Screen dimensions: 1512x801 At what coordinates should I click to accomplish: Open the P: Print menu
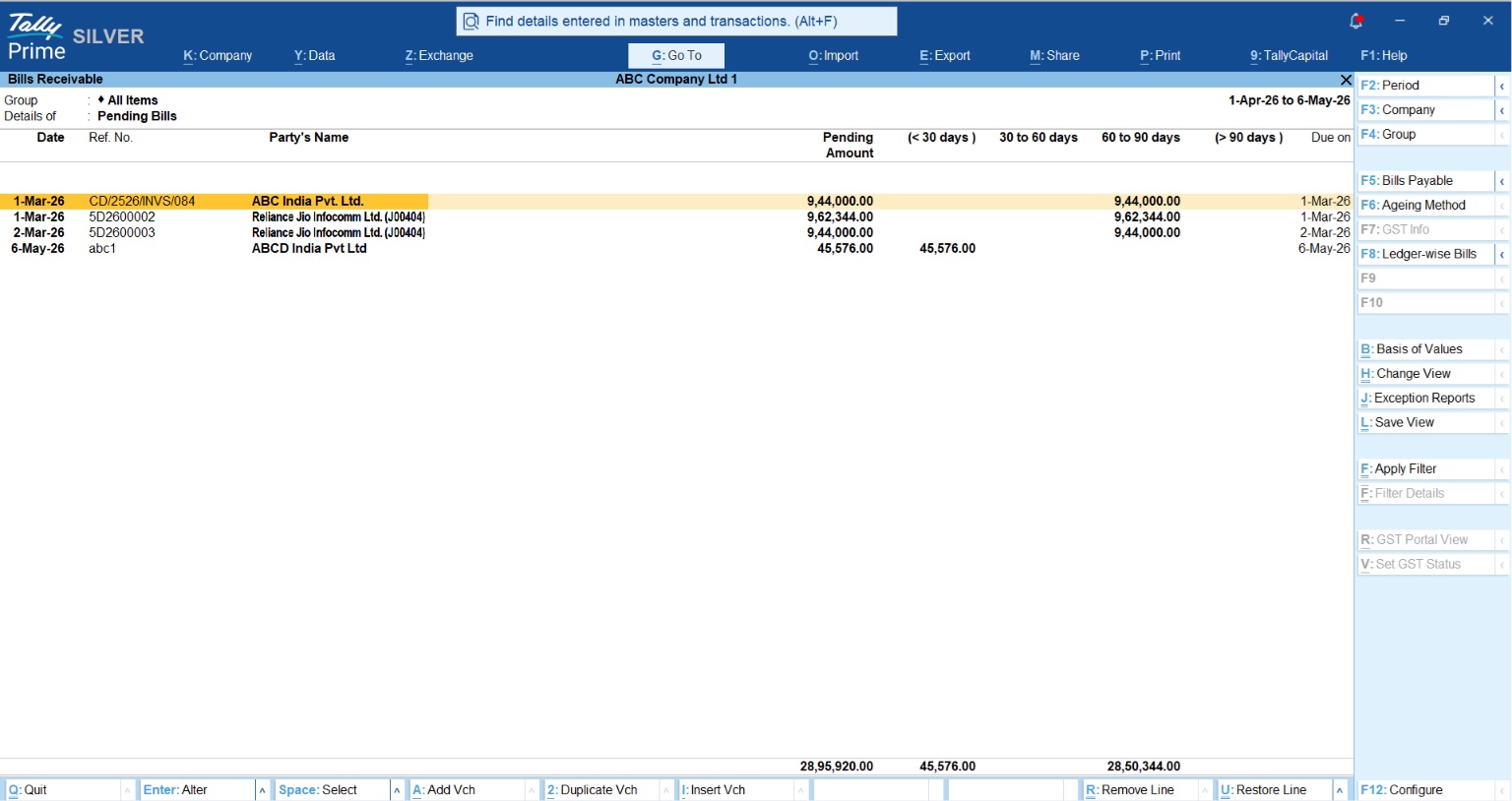click(1161, 55)
